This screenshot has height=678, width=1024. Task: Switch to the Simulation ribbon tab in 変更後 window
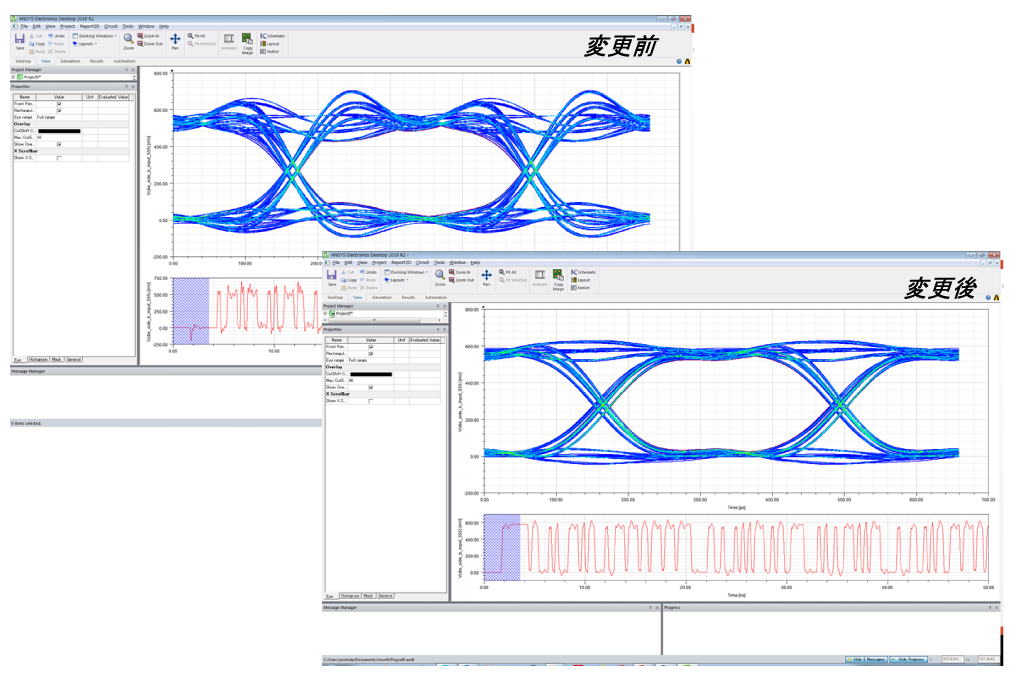382,297
